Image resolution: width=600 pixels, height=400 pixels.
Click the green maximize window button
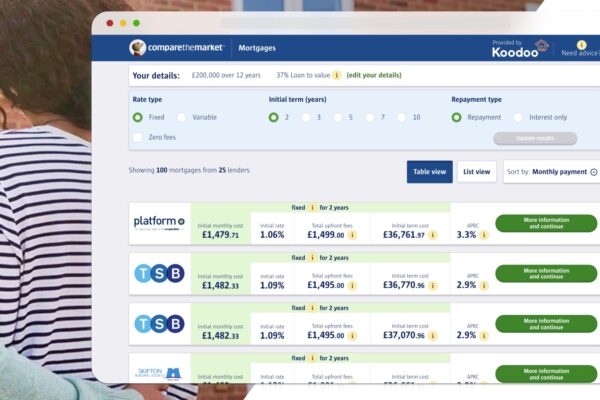136,23
